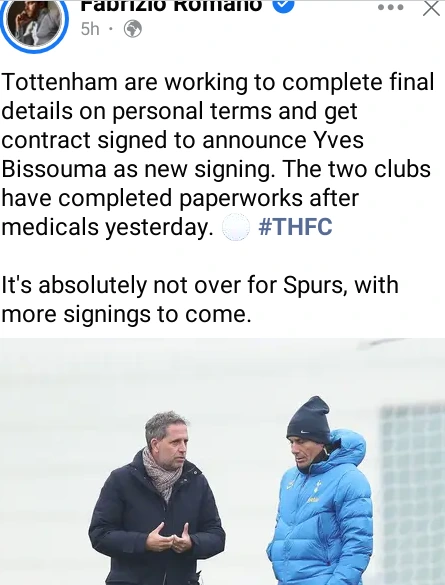Click the blue story ring around avatar

click(34, 23)
